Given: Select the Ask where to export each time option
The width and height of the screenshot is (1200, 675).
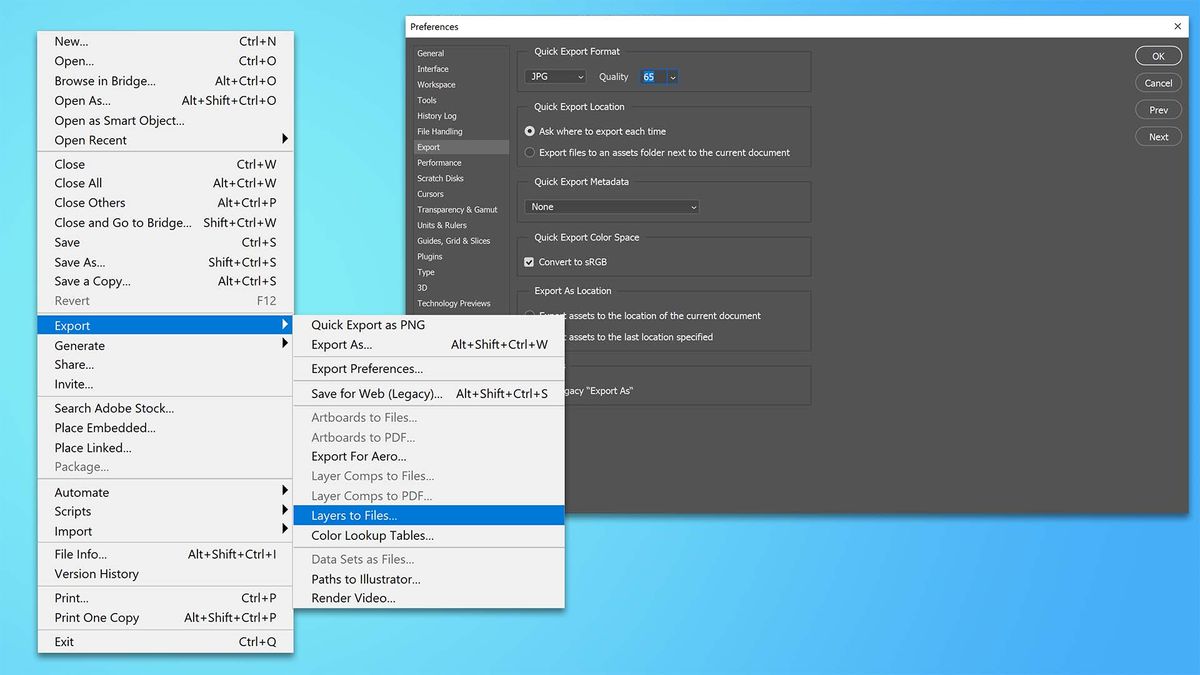Looking at the screenshot, I should (x=530, y=131).
